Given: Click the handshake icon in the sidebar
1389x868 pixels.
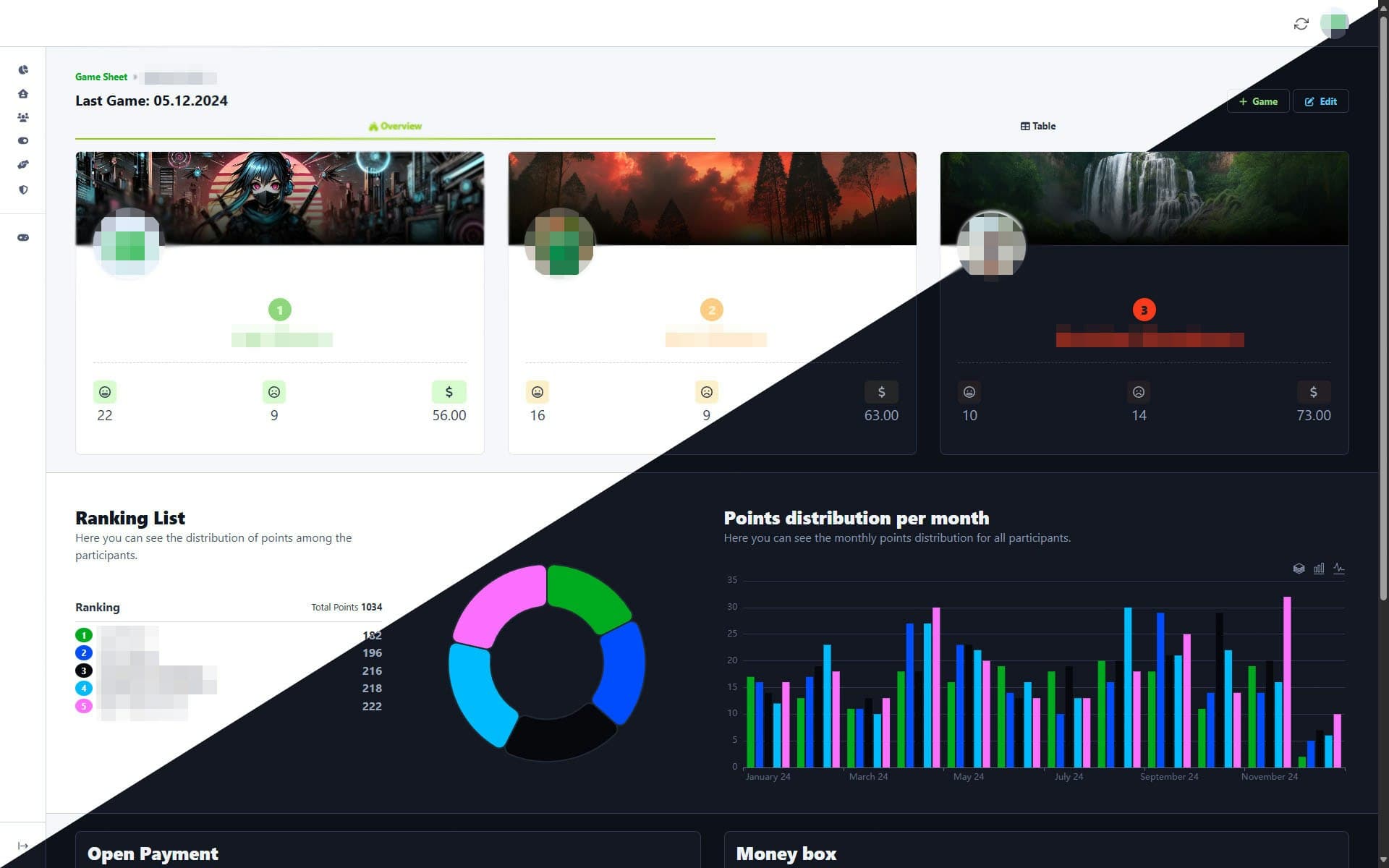Looking at the screenshot, I should coord(23,164).
